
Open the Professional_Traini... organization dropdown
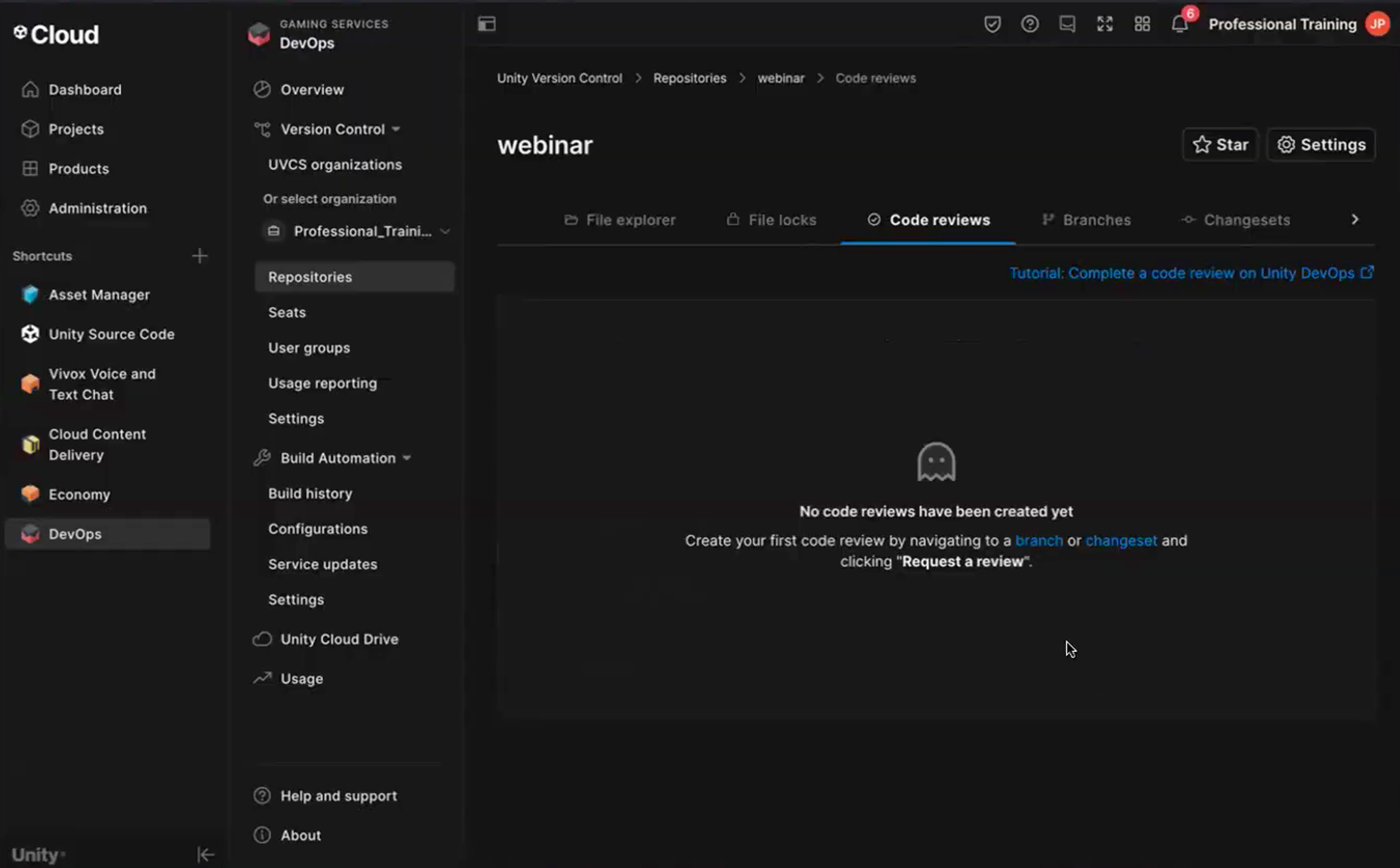point(356,232)
